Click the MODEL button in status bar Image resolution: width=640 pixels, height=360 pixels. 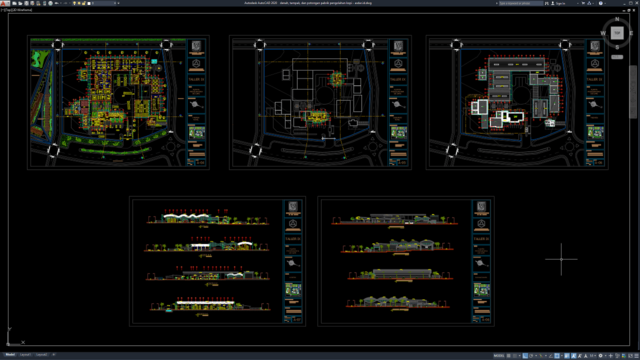click(x=499, y=356)
